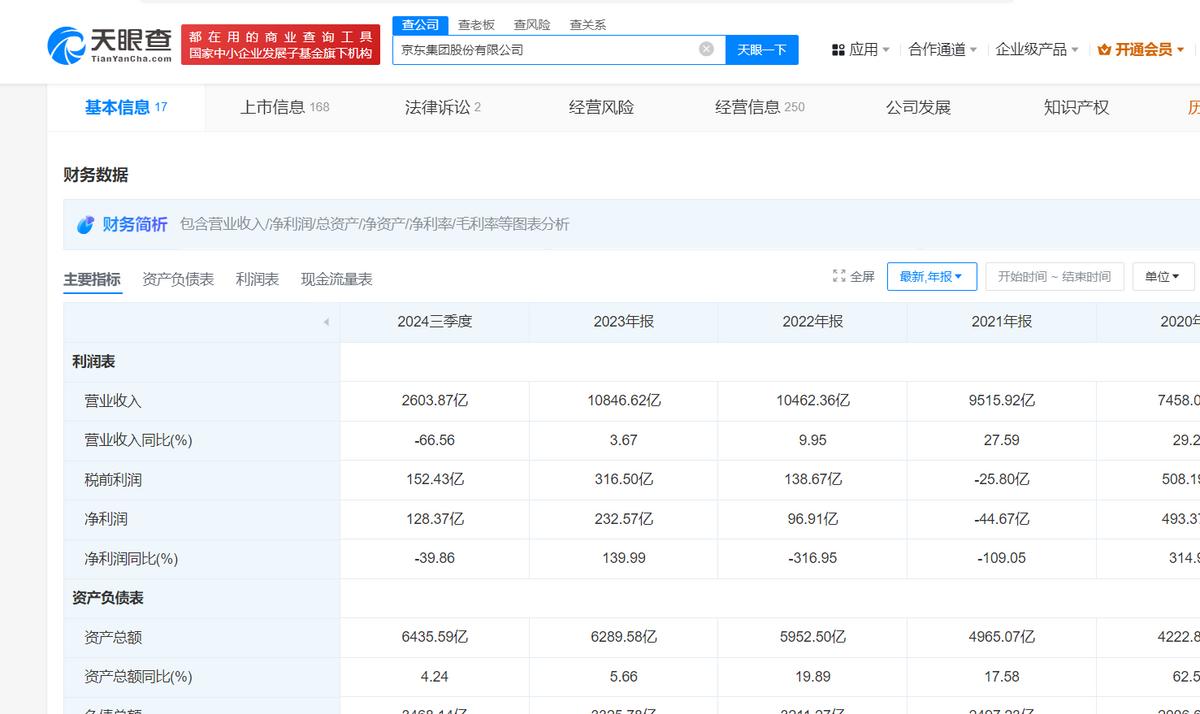This screenshot has width=1200, height=714.
Task: Click the TianYanCha logo
Action: (110, 44)
